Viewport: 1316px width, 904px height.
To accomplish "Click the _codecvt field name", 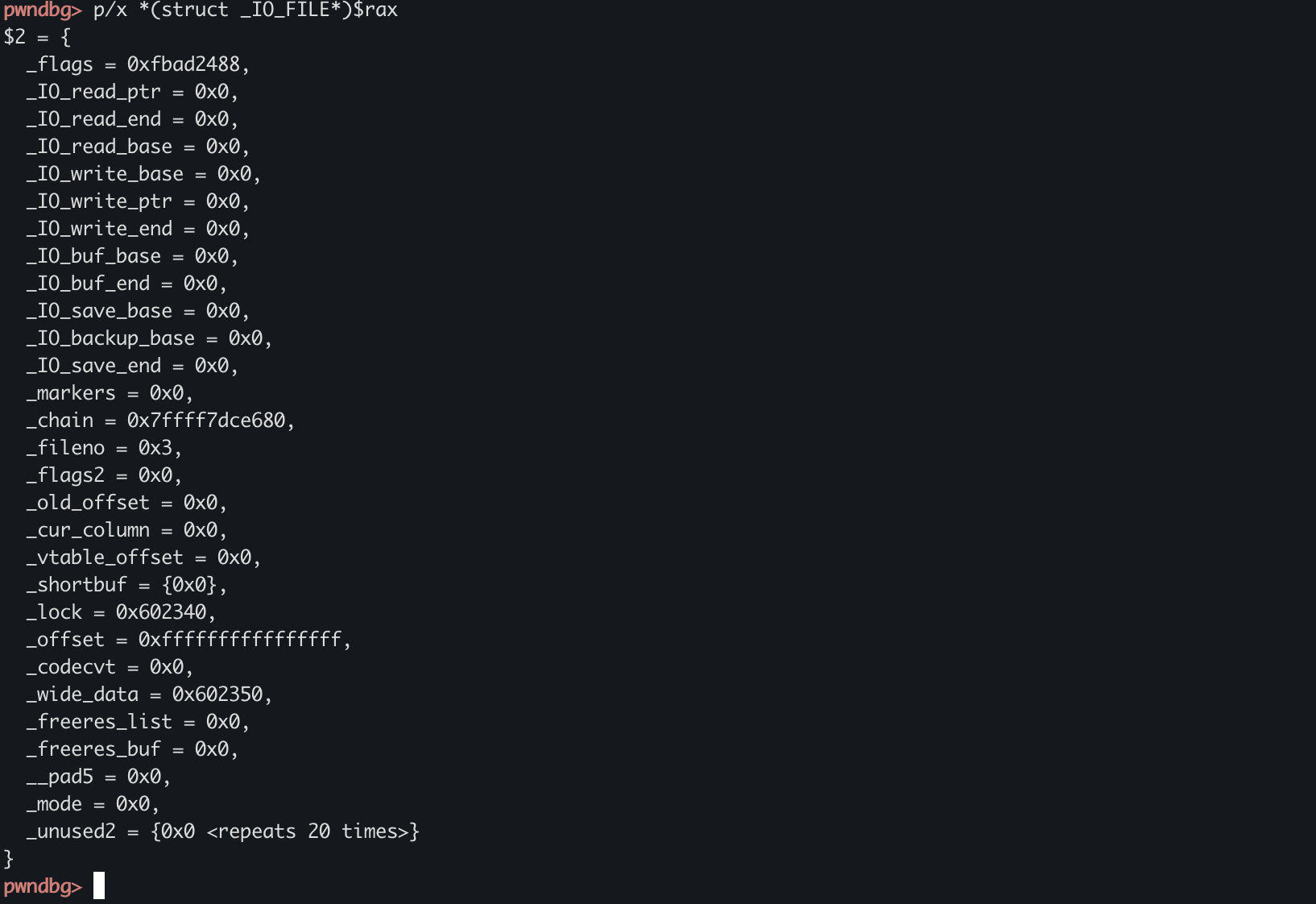I will pos(71,667).
